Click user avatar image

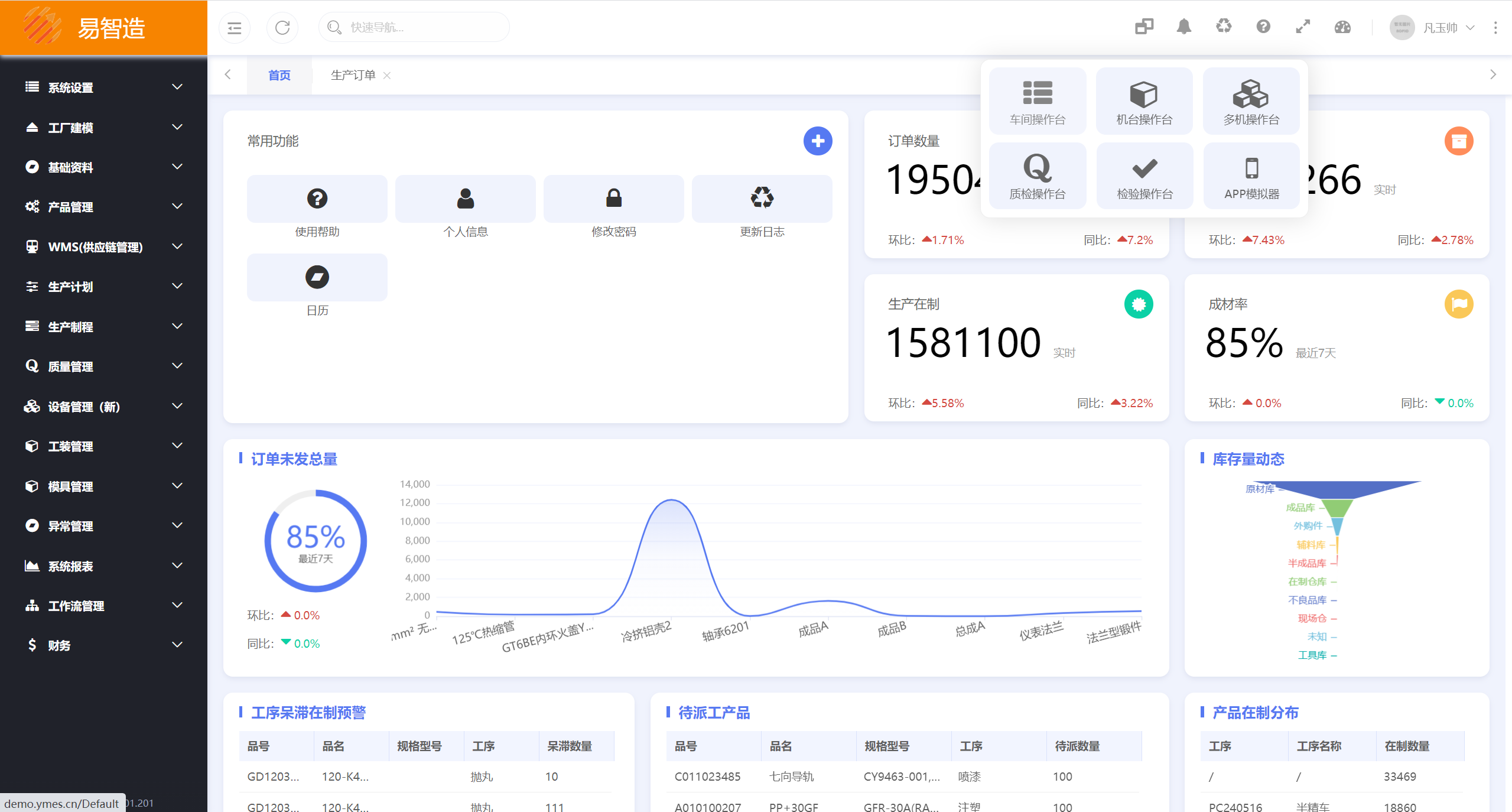(x=1402, y=27)
